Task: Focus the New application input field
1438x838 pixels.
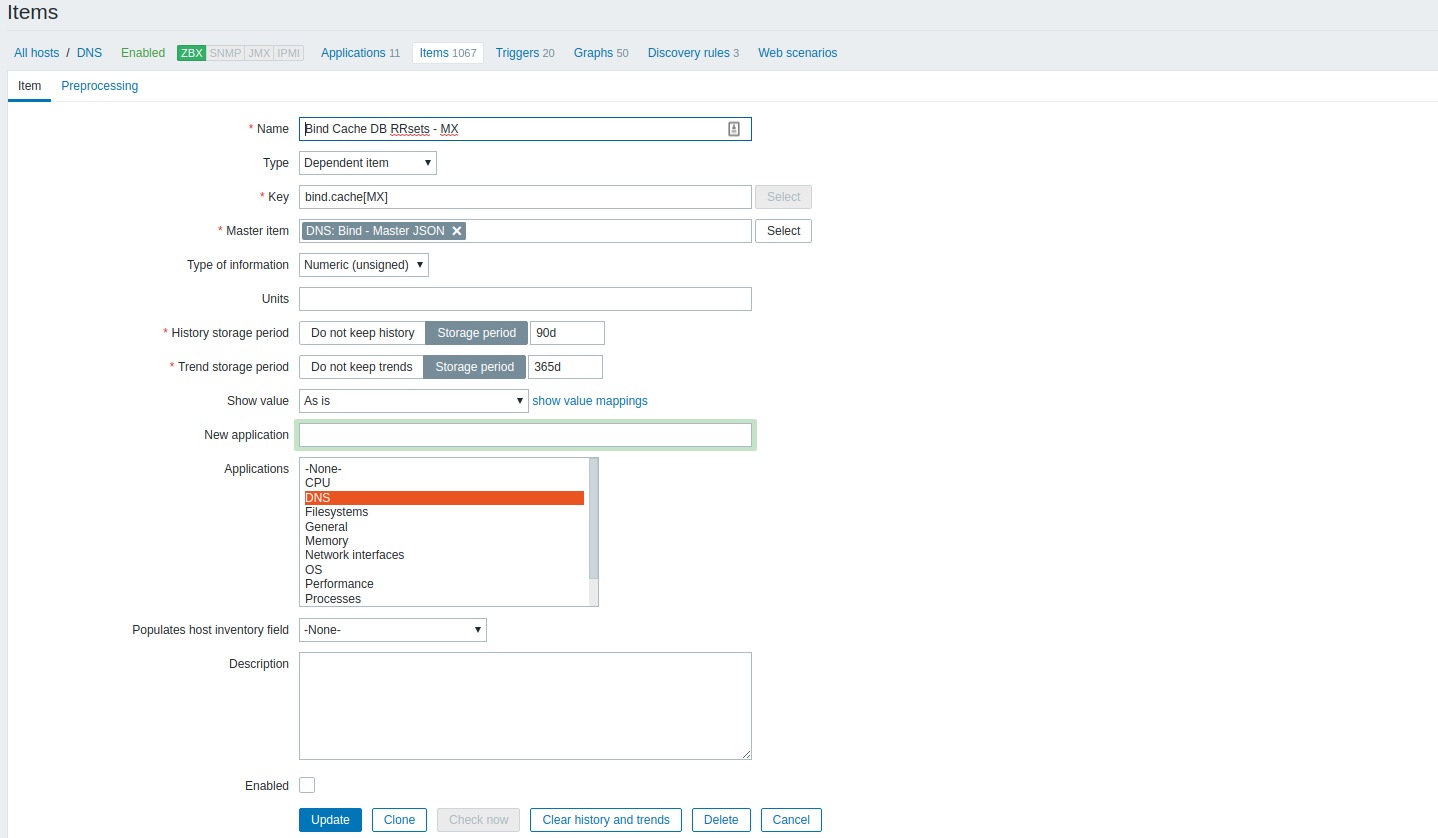Action: [525, 435]
